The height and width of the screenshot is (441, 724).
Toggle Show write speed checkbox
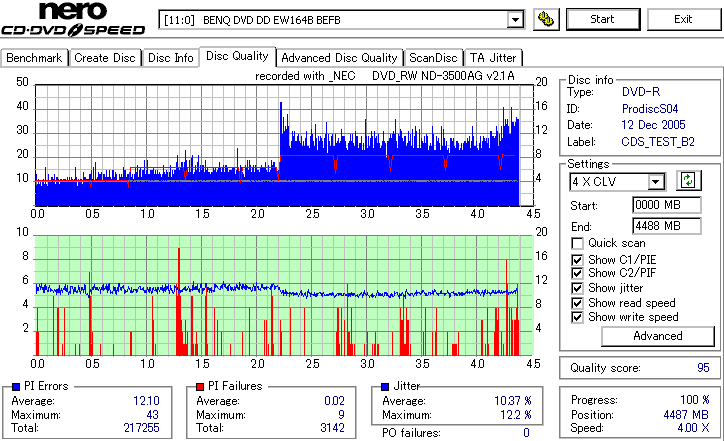(x=577, y=317)
